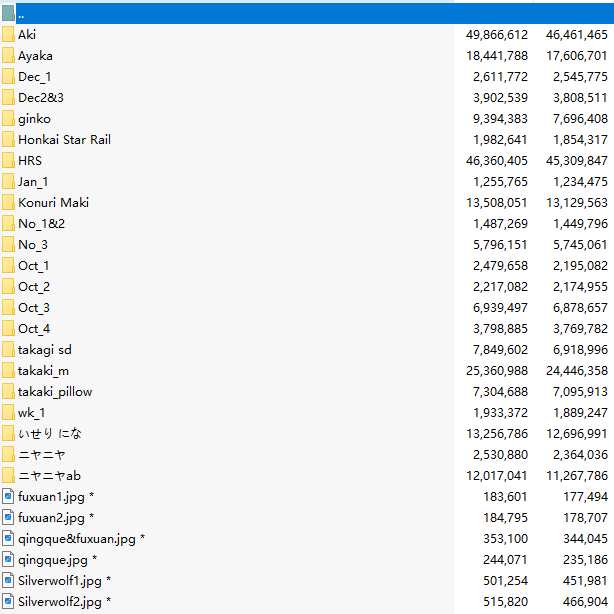This screenshot has width=614, height=614.
Task: Click size value 12,017,041 for ニヤニヤab
Action: point(497,476)
